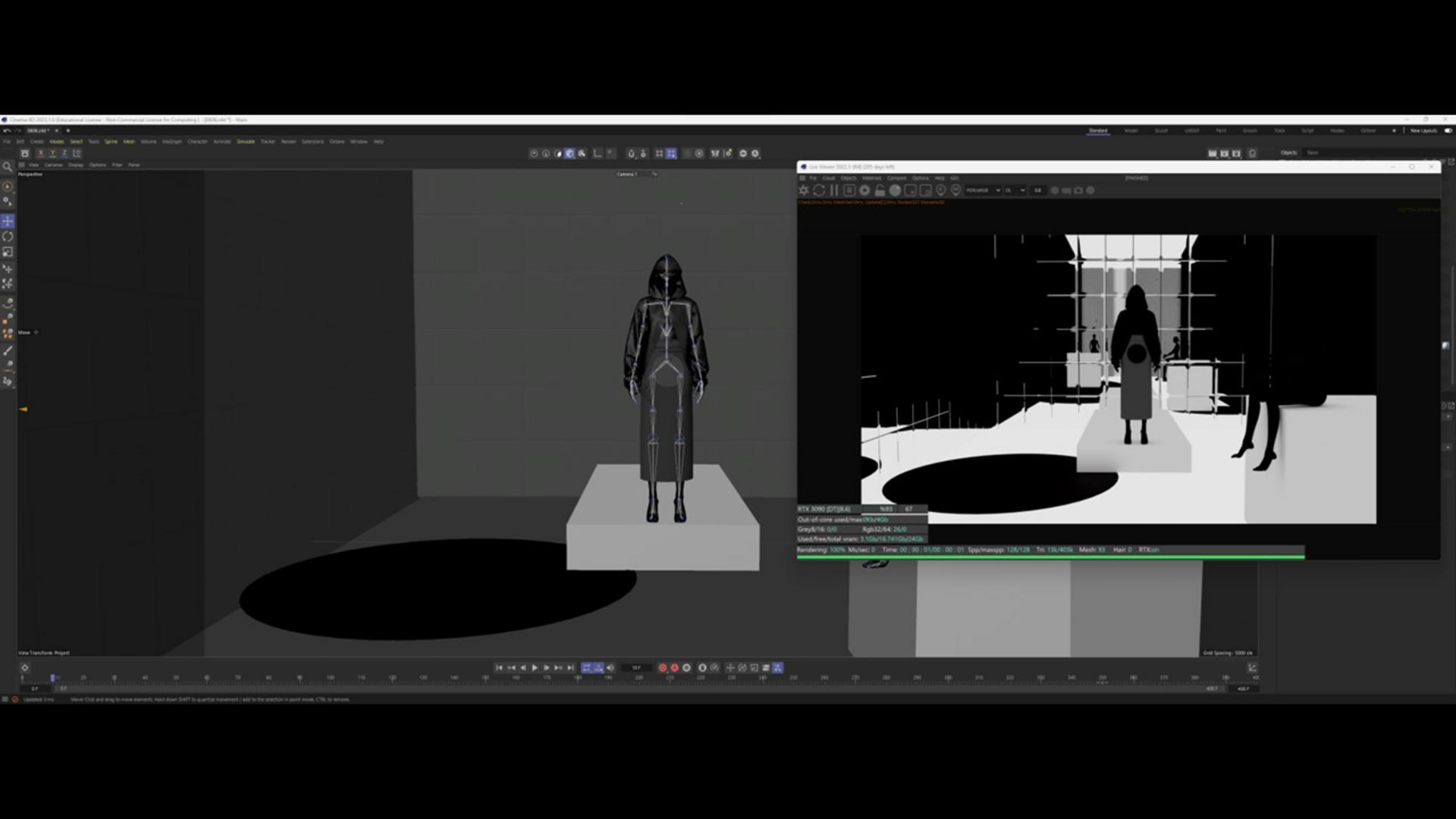Switch to the Model layout tab
This screenshot has width=1456, height=819.
pyautogui.click(x=1131, y=130)
